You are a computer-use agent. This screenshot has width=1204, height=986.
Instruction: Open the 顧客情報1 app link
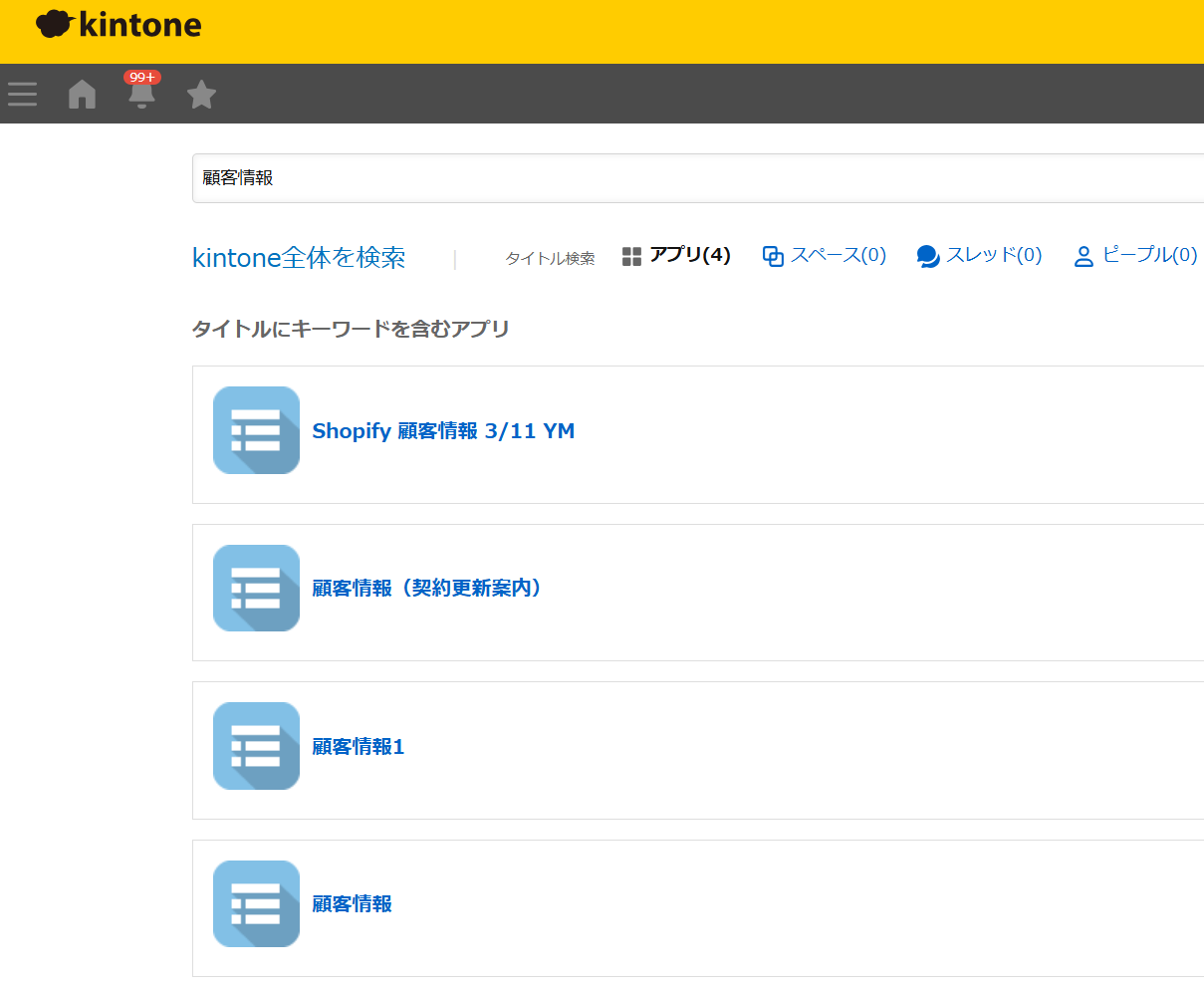pos(359,747)
